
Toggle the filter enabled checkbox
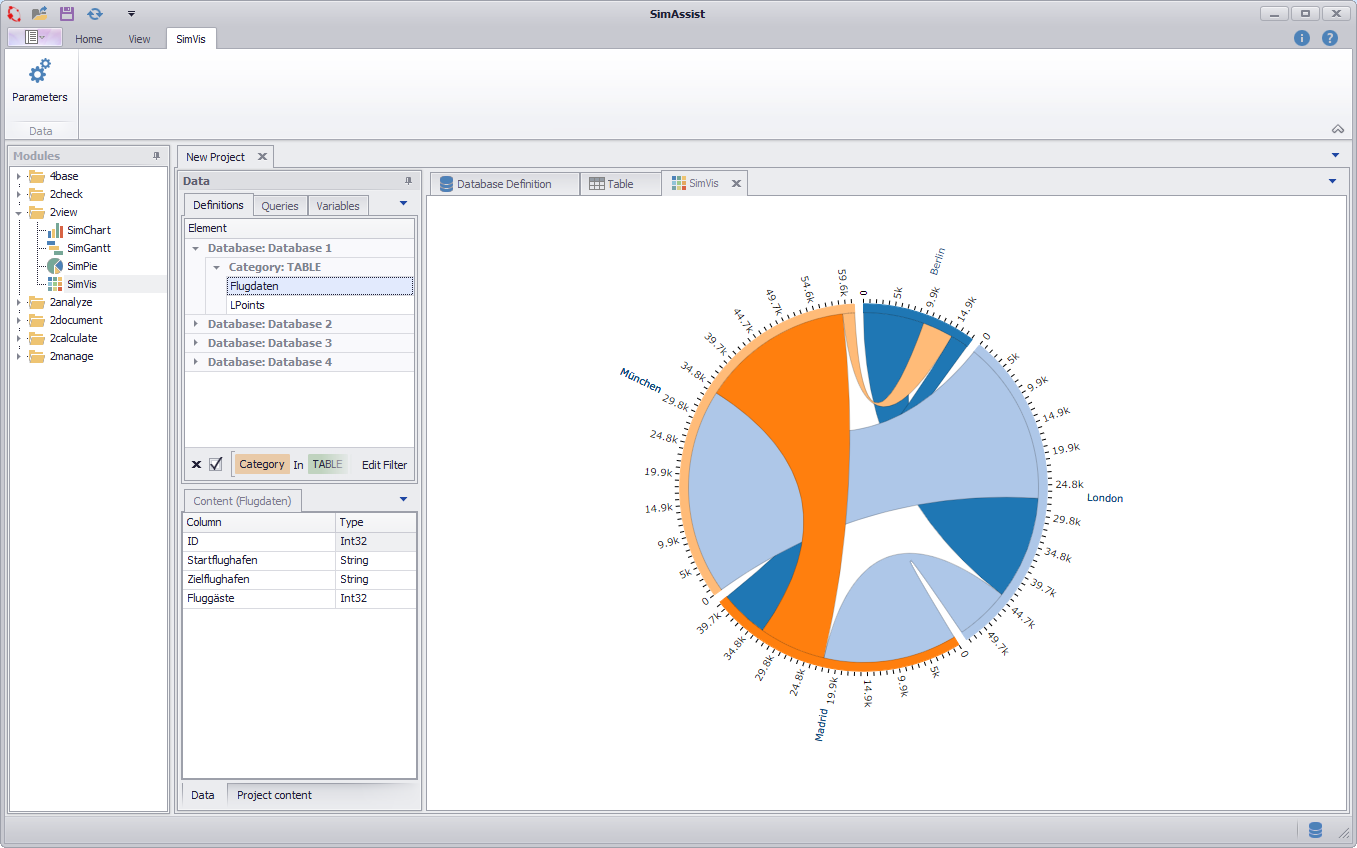coord(215,464)
